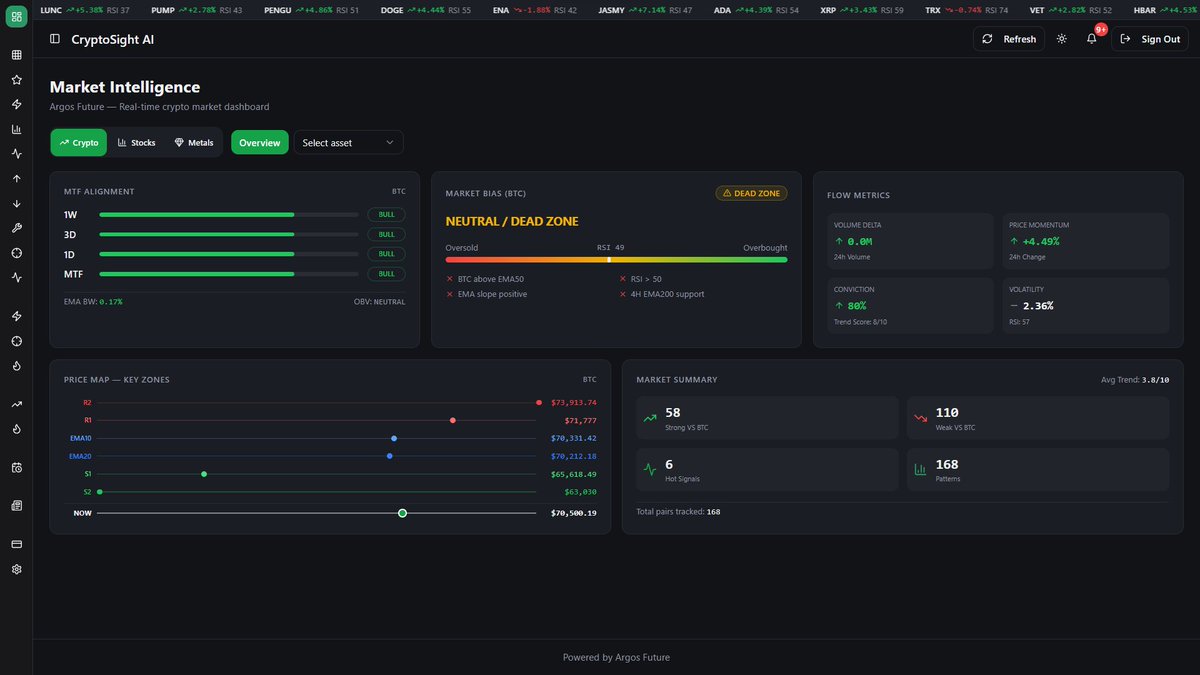Click the DEAD ZONE warning badge

point(751,193)
